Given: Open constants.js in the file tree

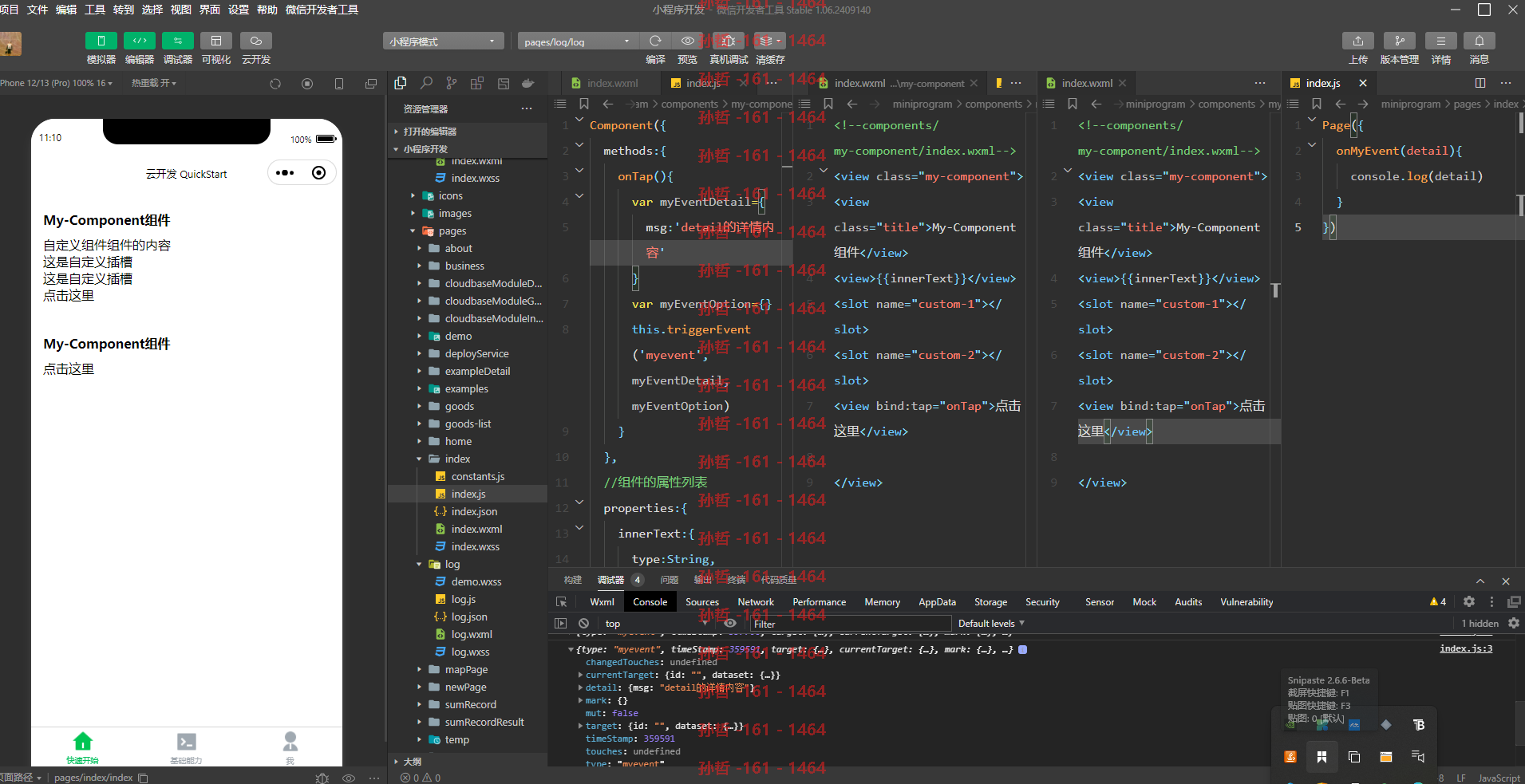Looking at the screenshot, I should coord(478,476).
